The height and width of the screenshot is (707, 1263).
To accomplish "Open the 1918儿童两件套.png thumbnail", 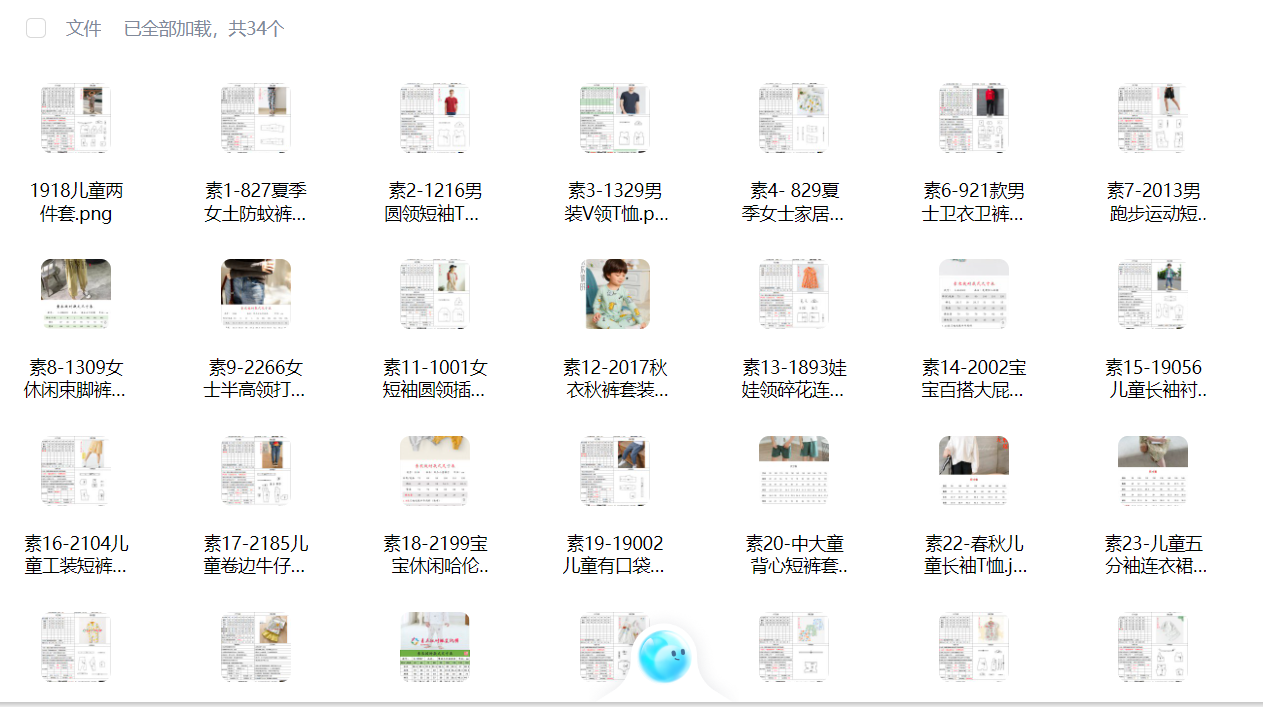I will click(x=76, y=118).
